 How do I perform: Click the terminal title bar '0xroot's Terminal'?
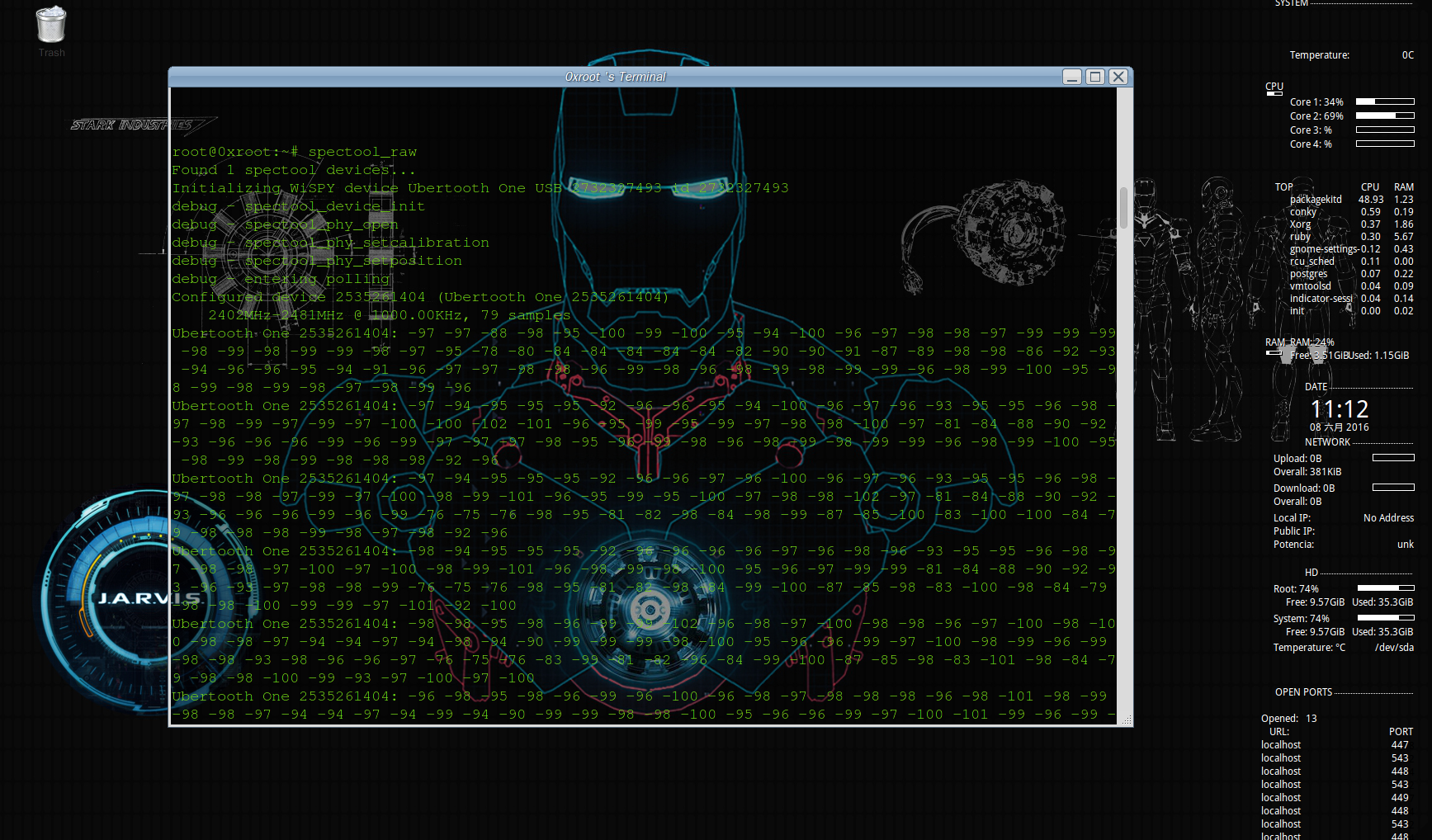click(615, 77)
